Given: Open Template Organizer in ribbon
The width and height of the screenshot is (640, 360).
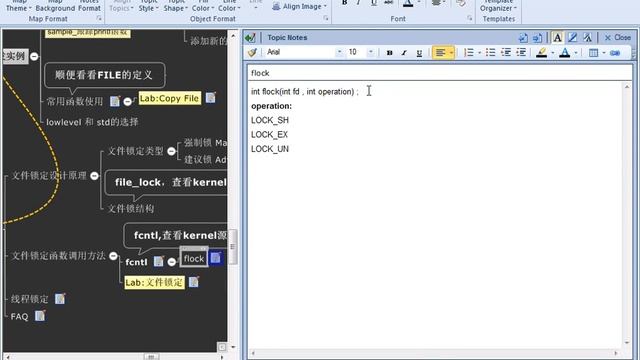Looking at the screenshot, I should [x=498, y=6].
